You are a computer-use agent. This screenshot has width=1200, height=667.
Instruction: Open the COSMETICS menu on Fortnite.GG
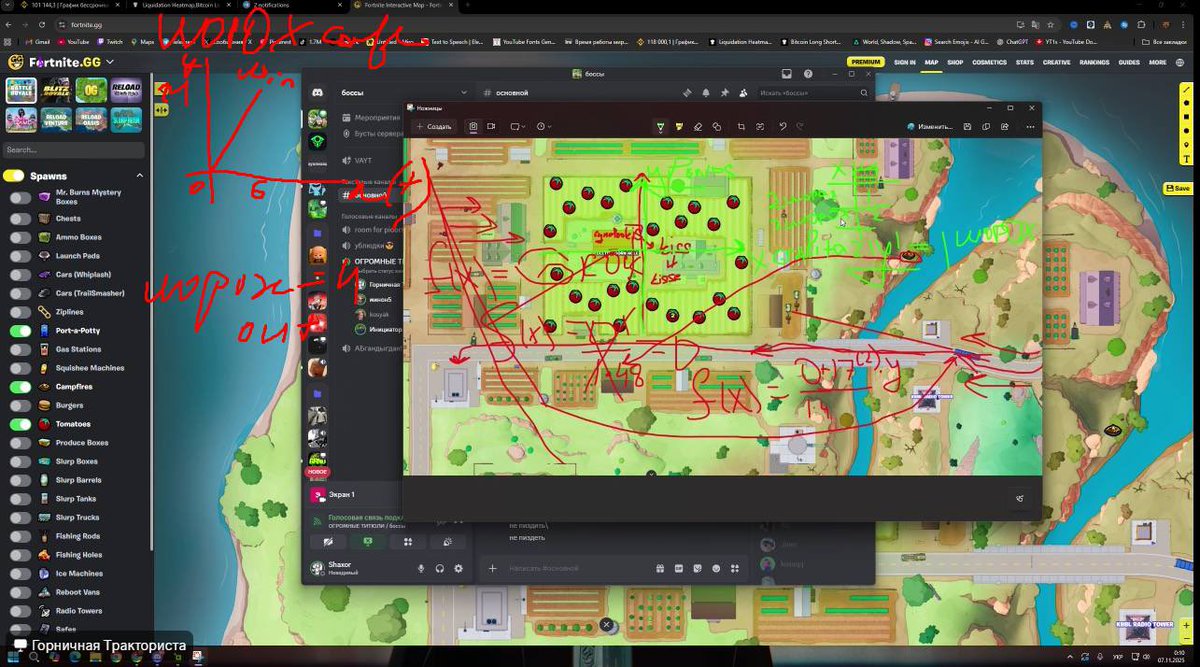point(989,62)
